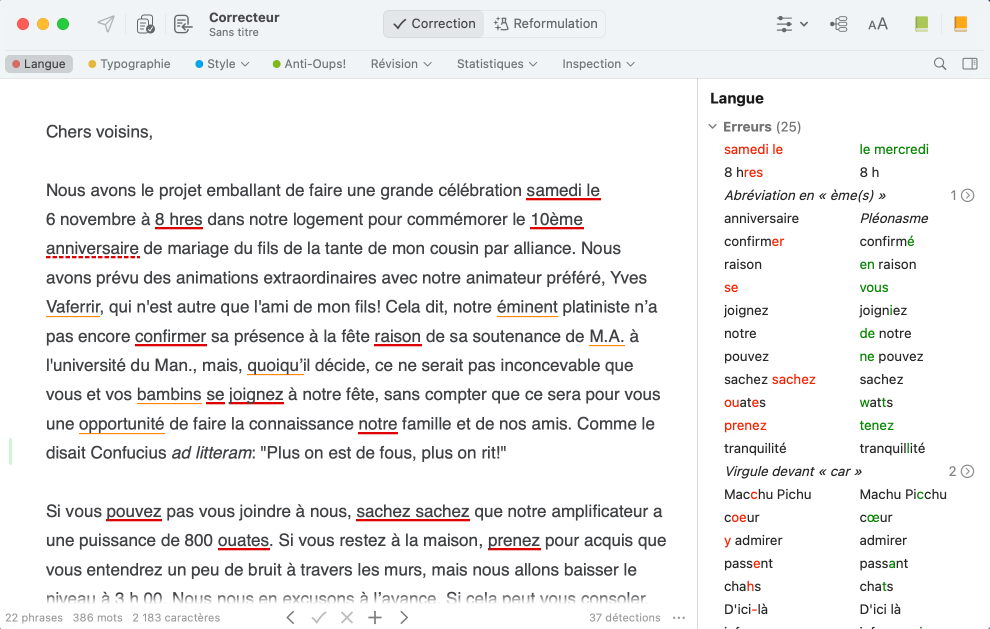Open the Statistiques menu
The height and width of the screenshot is (629, 990).
point(496,64)
